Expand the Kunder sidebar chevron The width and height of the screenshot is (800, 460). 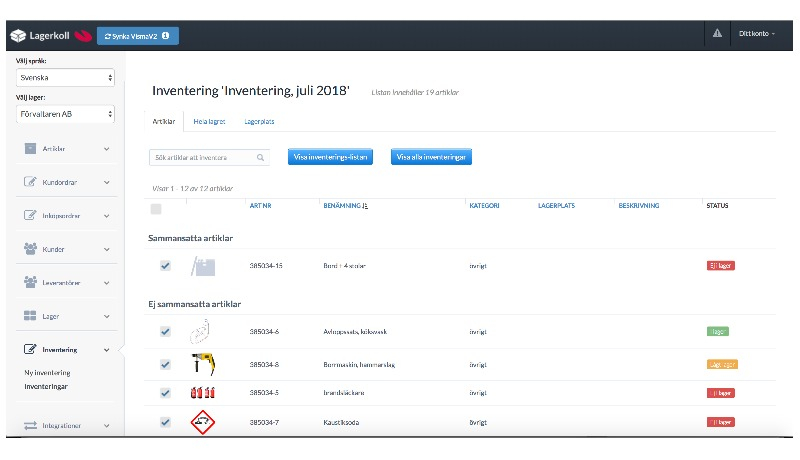pyautogui.click(x=107, y=249)
